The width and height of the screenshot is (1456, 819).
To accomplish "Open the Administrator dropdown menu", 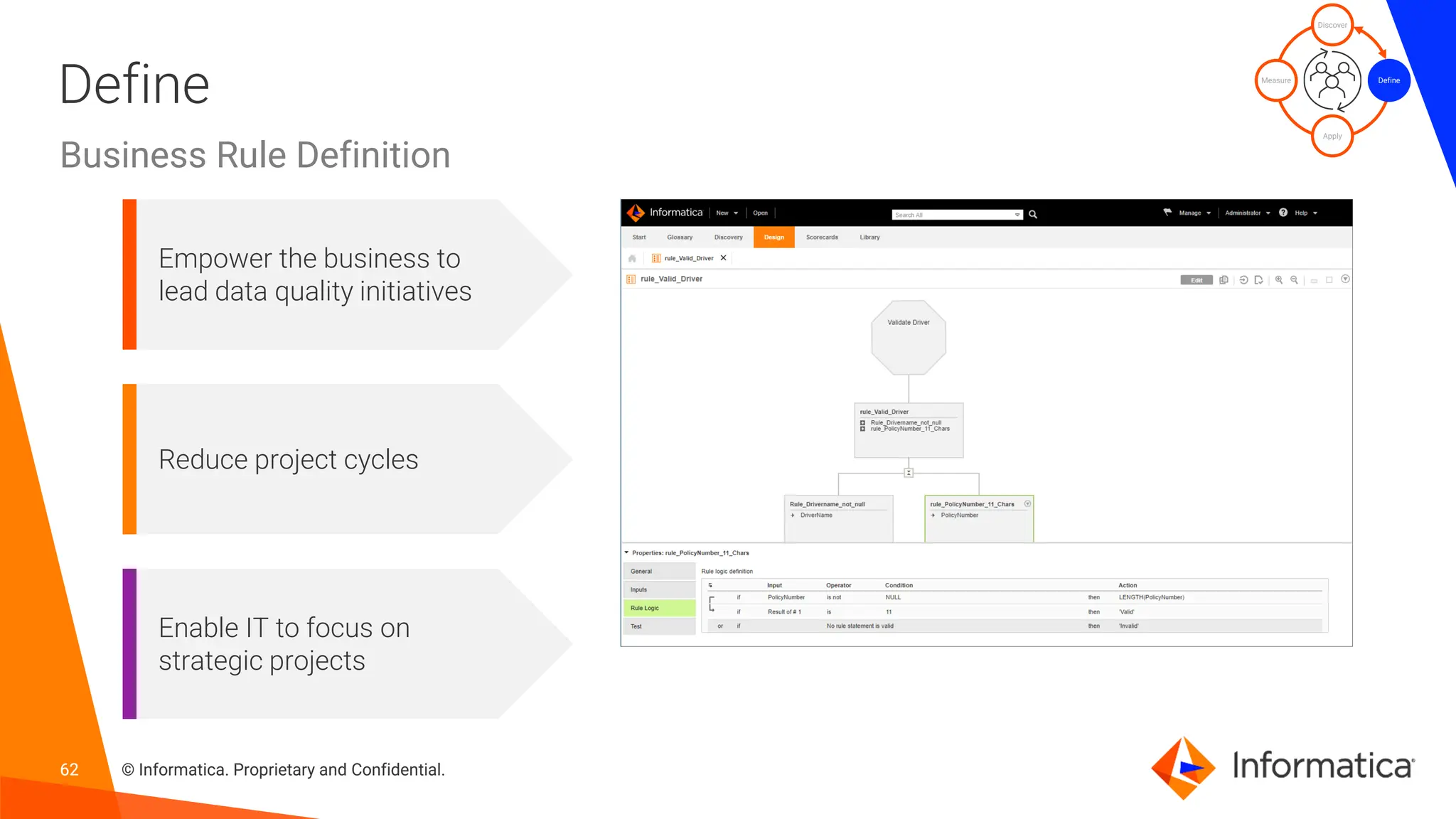I will 1247,213.
